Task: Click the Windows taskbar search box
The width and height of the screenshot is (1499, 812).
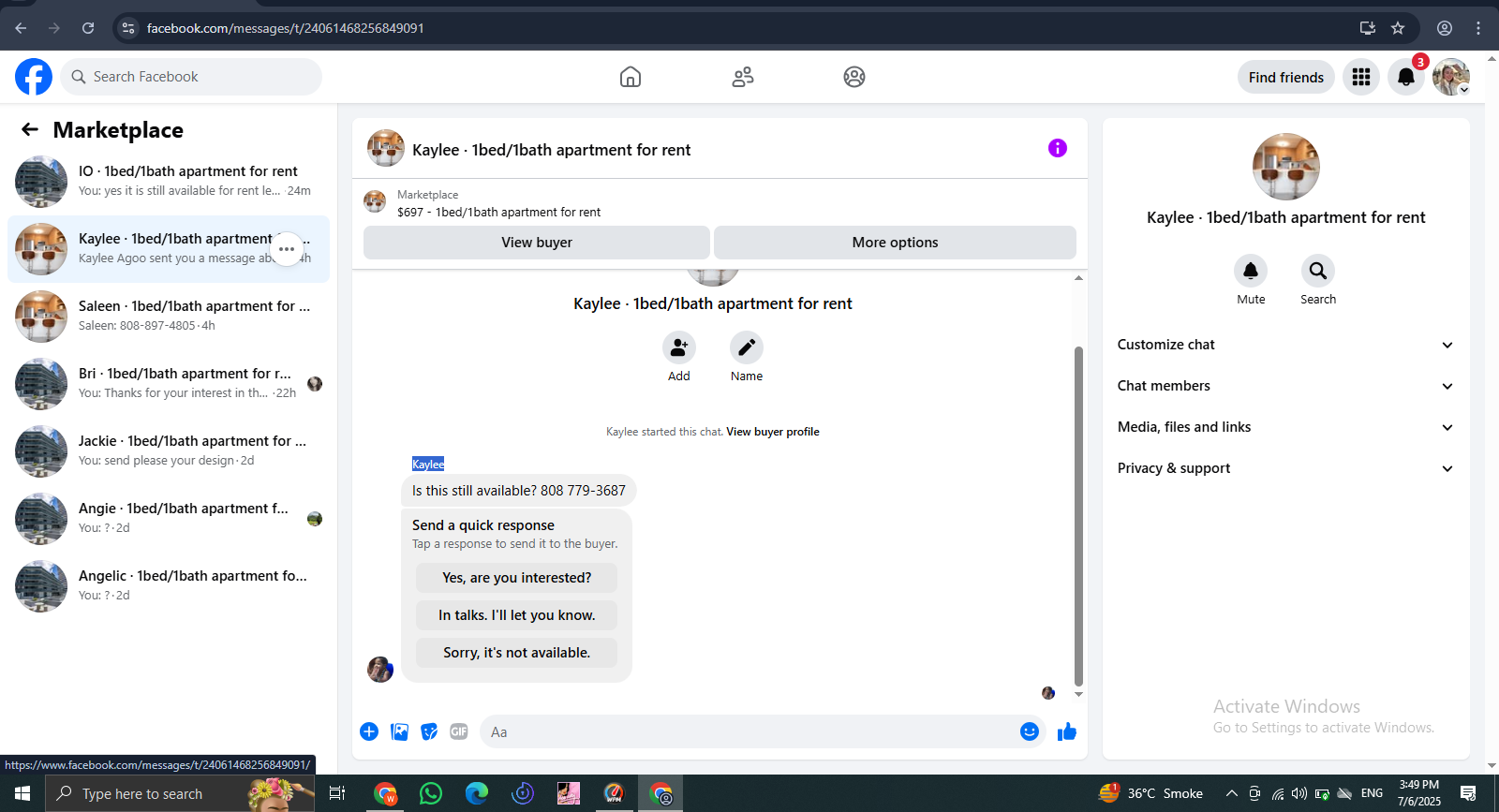Action: click(x=180, y=793)
